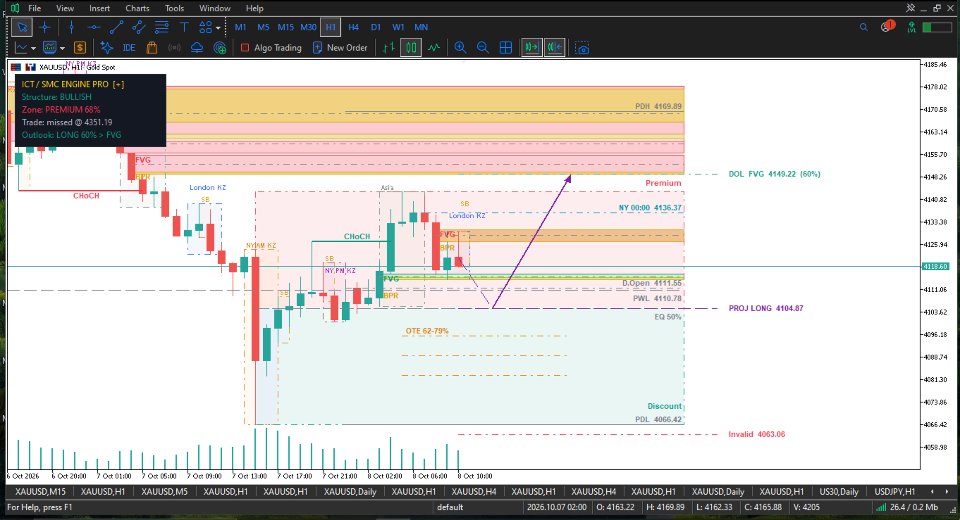Click the unpin icon in title bar

[910, 8]
